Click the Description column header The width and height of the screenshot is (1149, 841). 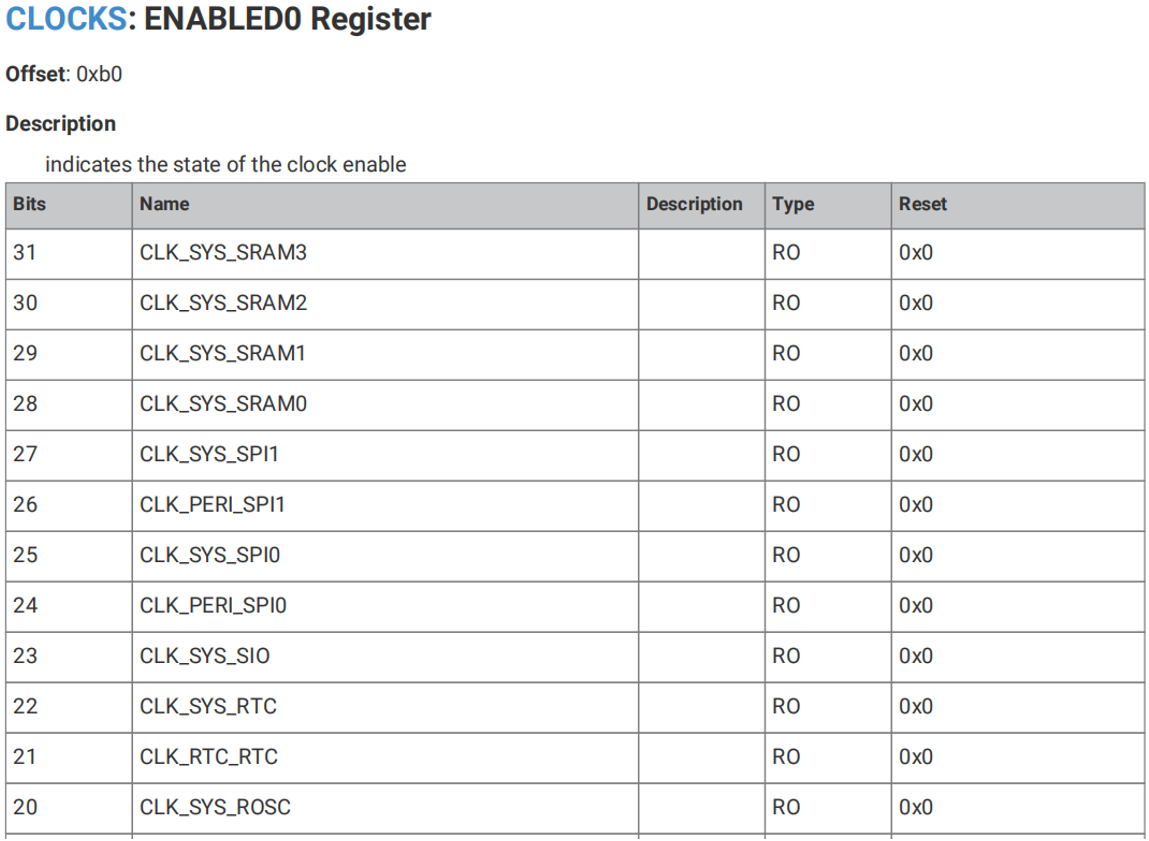click(x=694, y=204)
